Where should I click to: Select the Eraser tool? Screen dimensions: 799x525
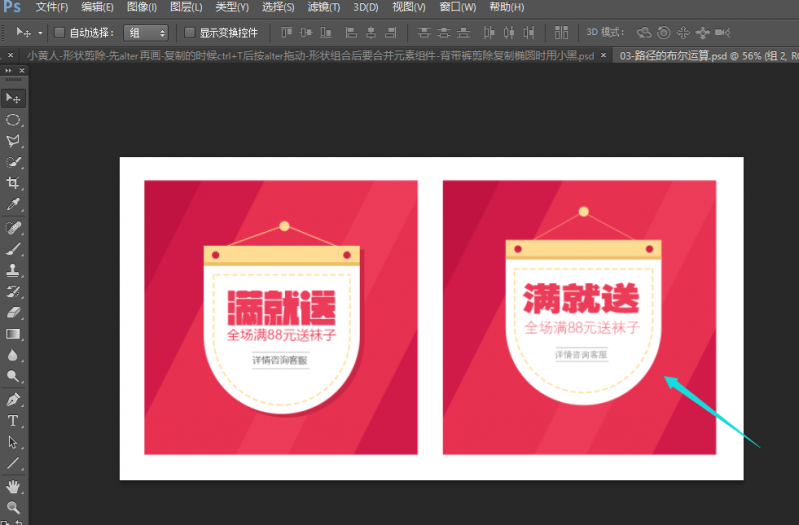14,312
